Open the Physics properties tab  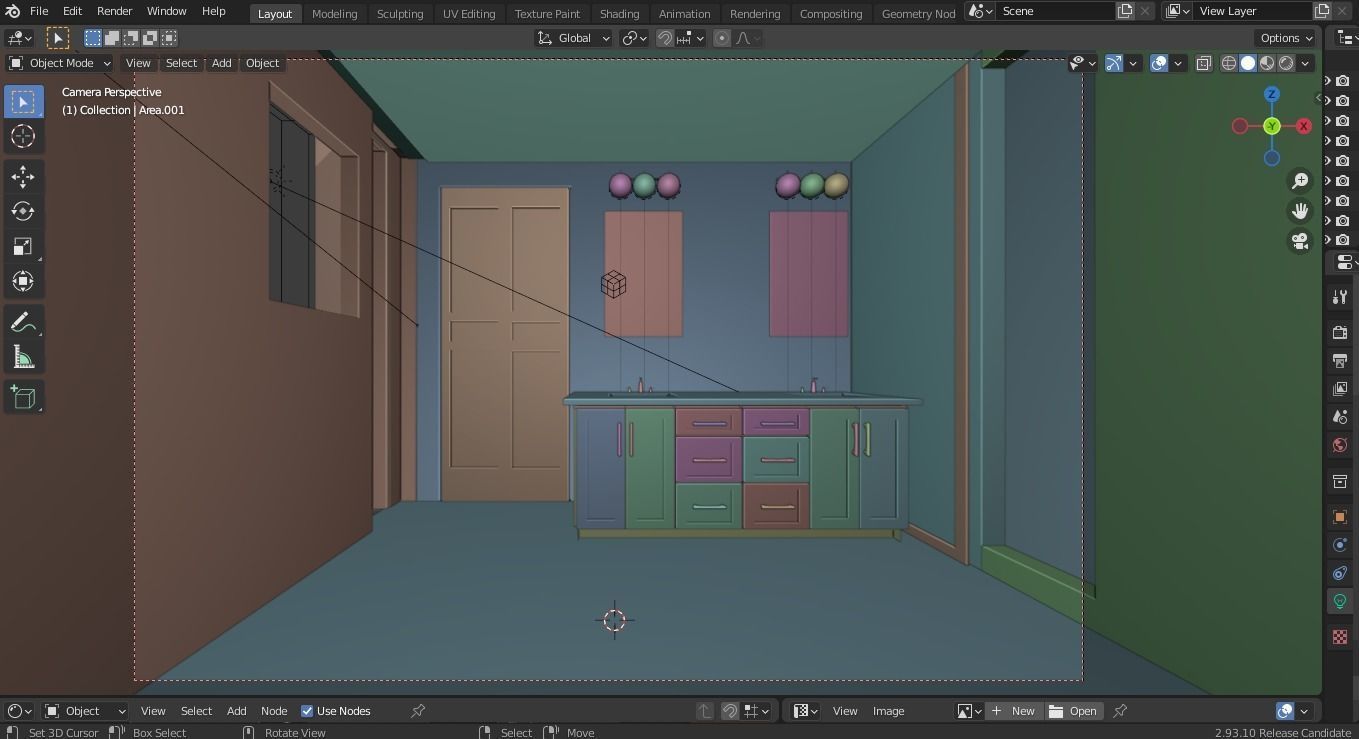(1341, 545)
